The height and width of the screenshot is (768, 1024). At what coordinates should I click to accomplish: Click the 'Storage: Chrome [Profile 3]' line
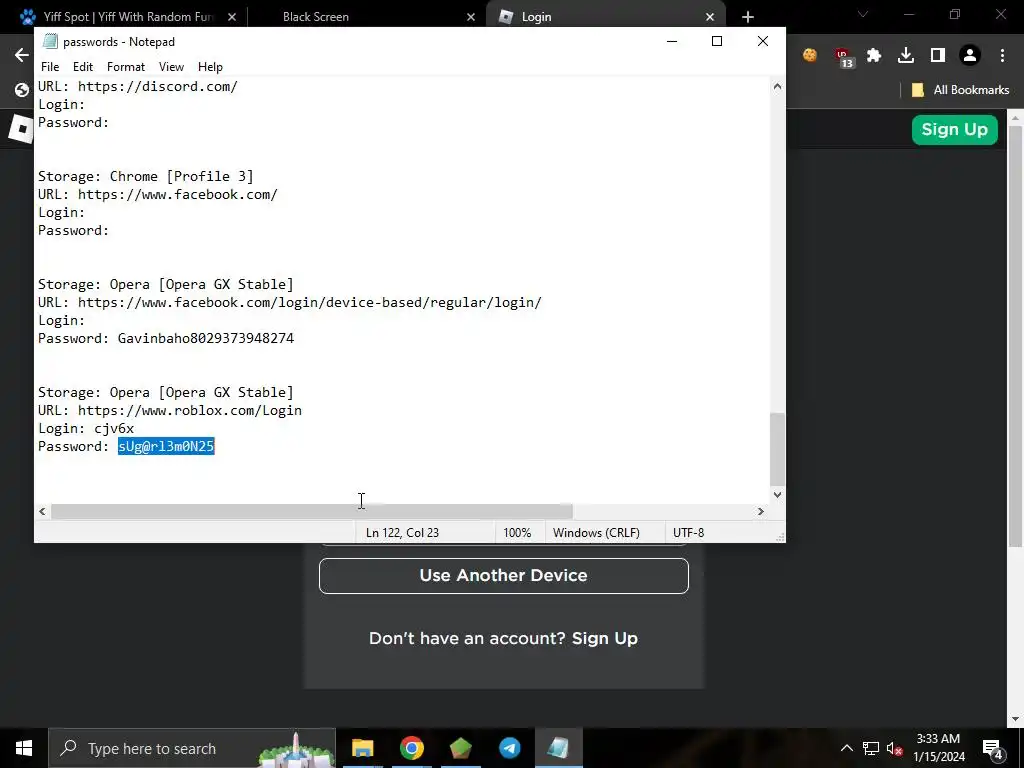146,176
